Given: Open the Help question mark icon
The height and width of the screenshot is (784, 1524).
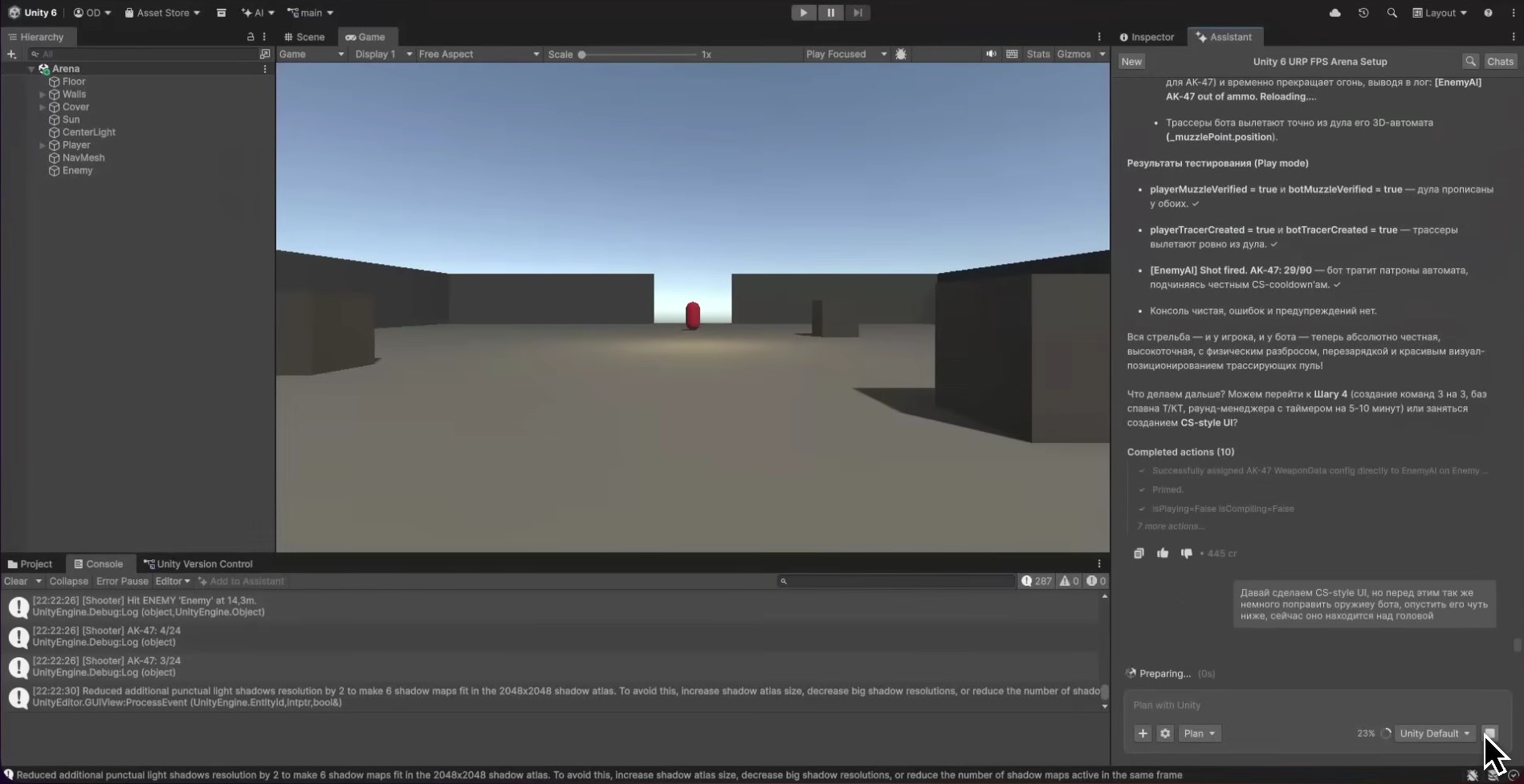Looking at the screenshot, I should [x=1488, y=13].
